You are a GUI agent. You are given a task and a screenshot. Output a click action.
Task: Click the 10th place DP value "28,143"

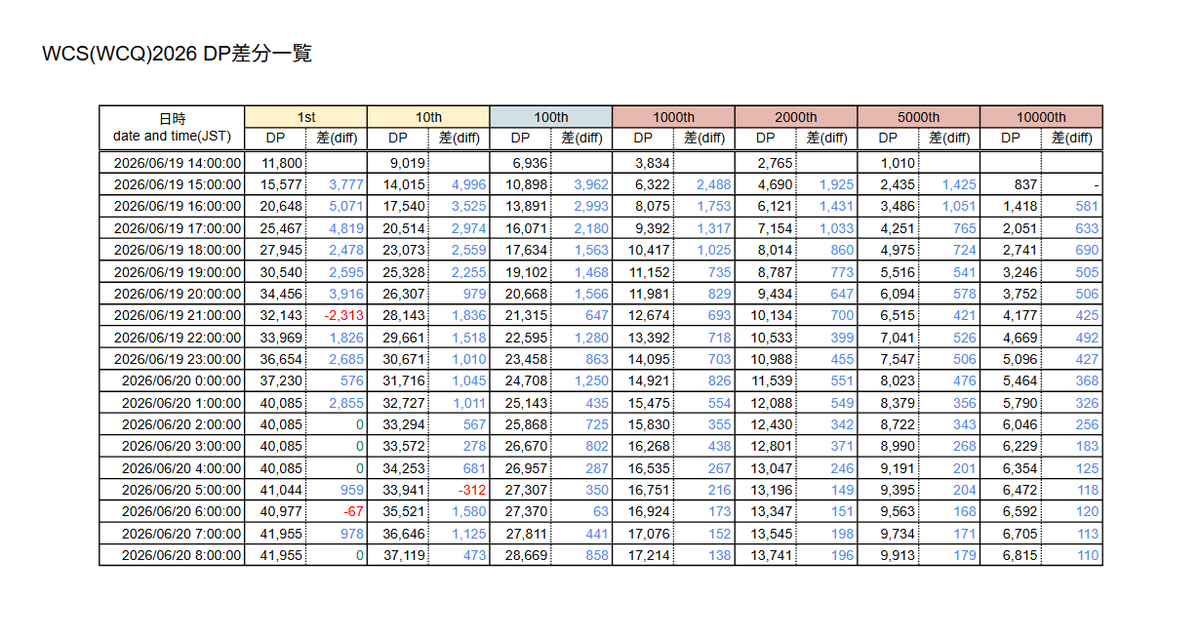(x=405, y=315)
